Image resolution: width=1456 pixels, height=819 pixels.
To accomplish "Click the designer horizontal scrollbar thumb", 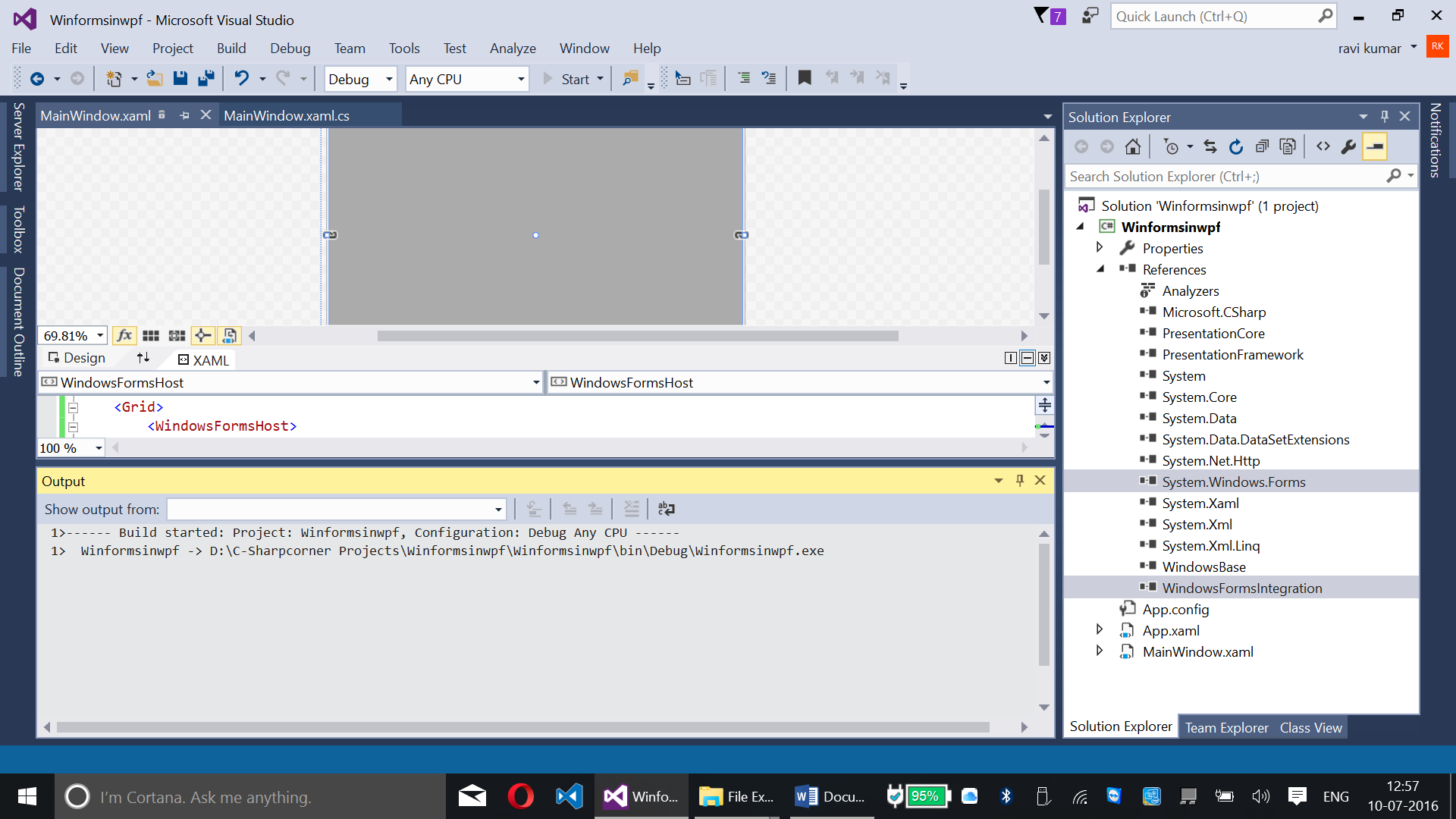I will point(638,336).
